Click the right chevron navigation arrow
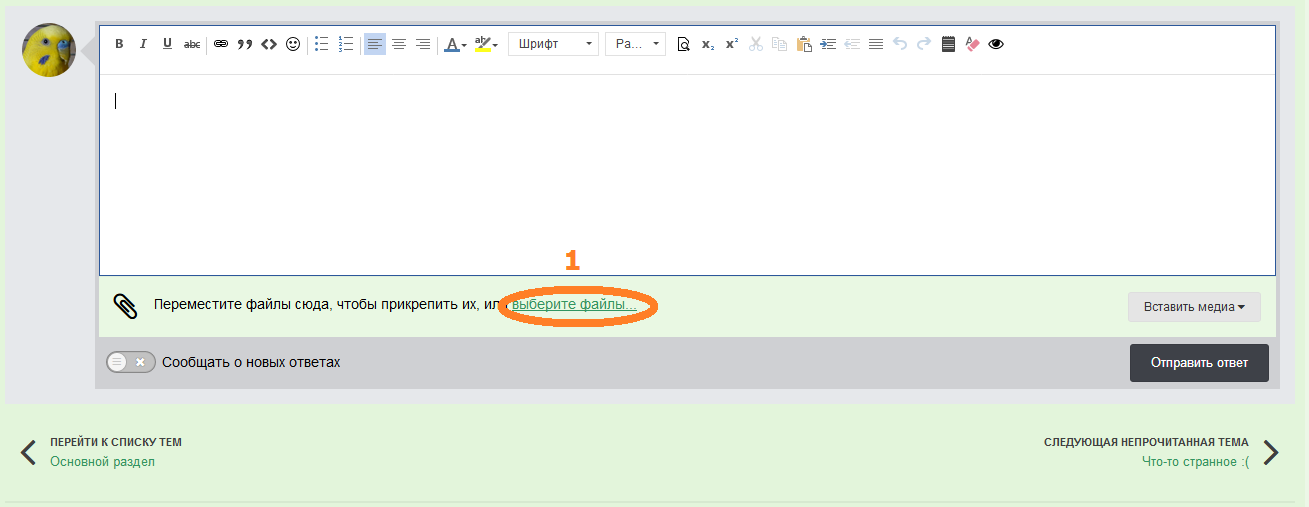This screenshot has height=507, width=1309. [1271, 452]
